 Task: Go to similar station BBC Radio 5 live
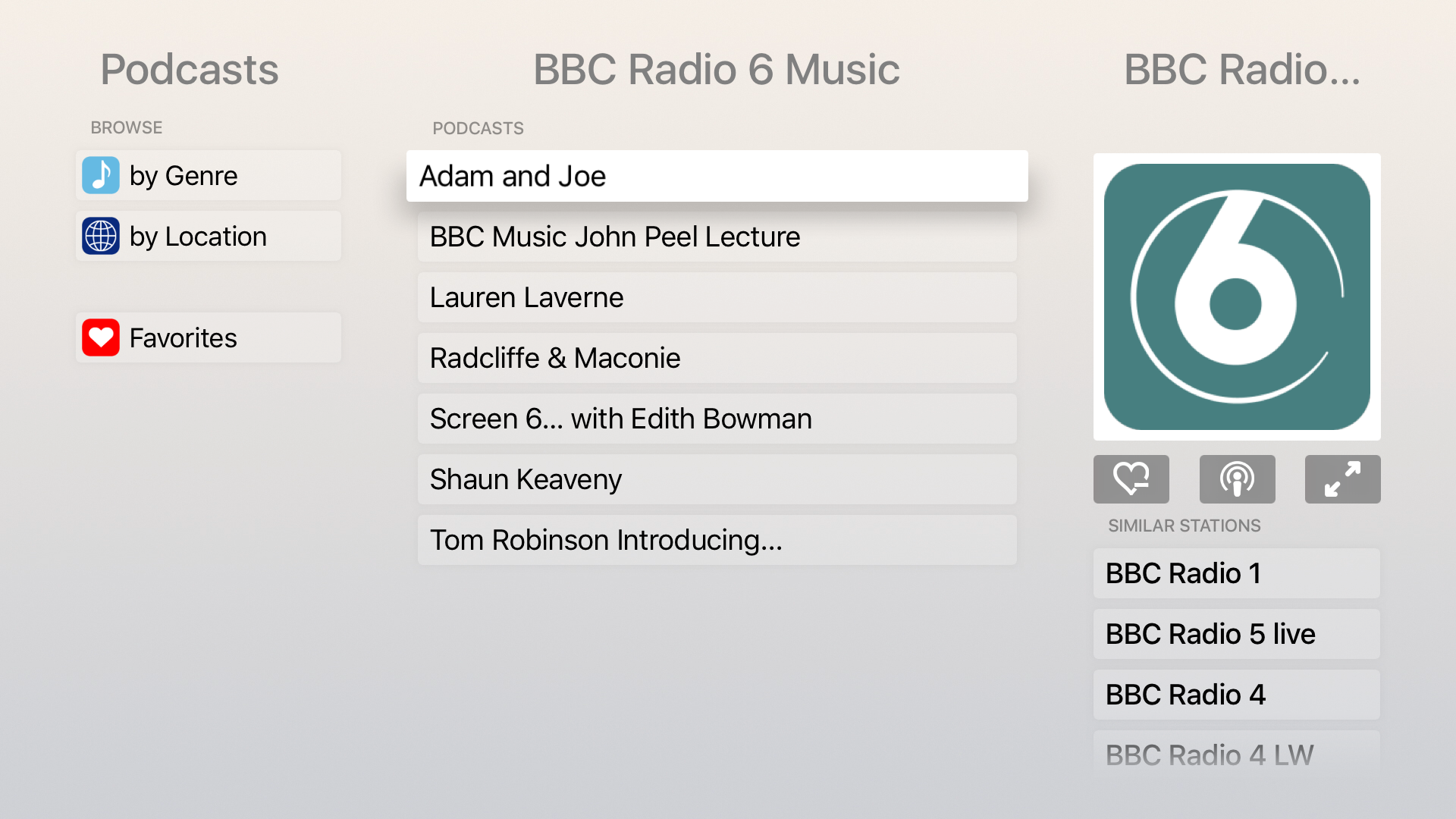click(1237, 634)
